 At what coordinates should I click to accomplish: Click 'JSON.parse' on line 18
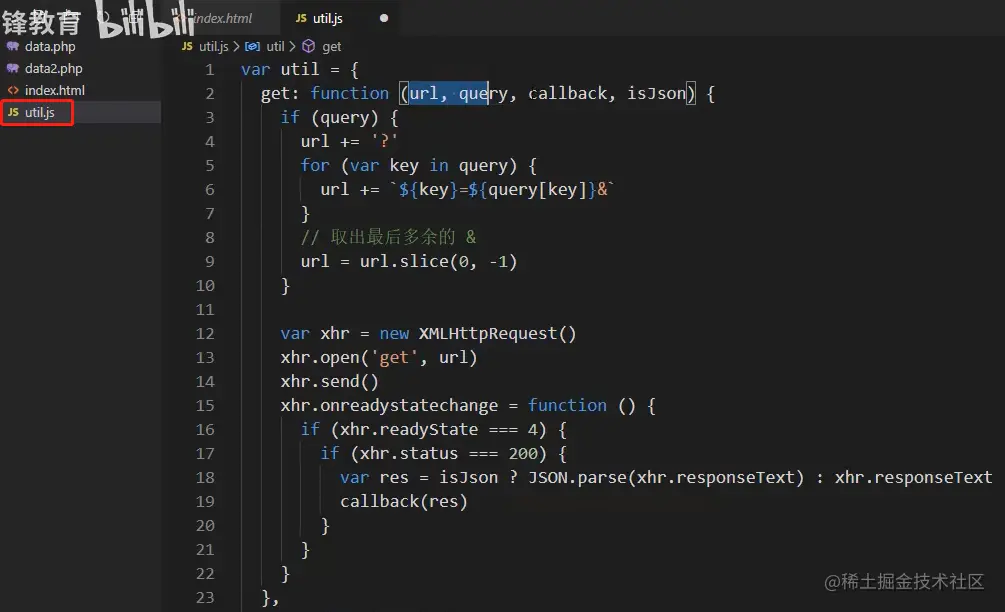pyautogui.click(x=577, y=477)
